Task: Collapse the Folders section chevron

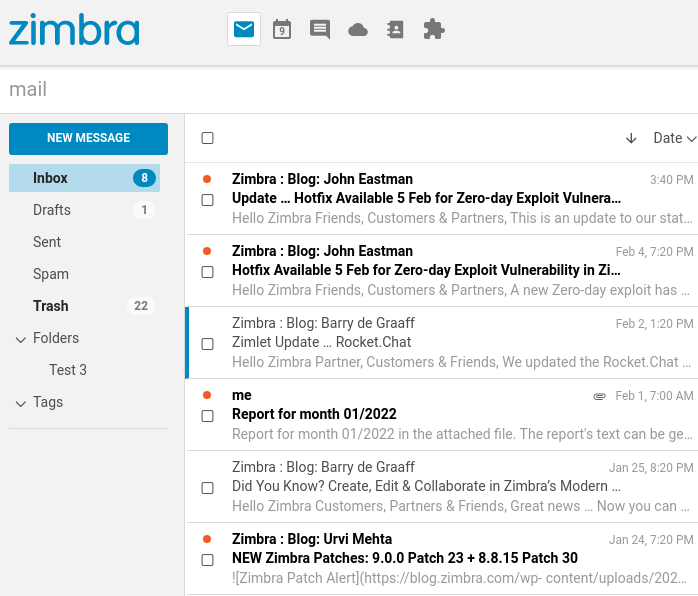Action: click(x=20, y=340)
